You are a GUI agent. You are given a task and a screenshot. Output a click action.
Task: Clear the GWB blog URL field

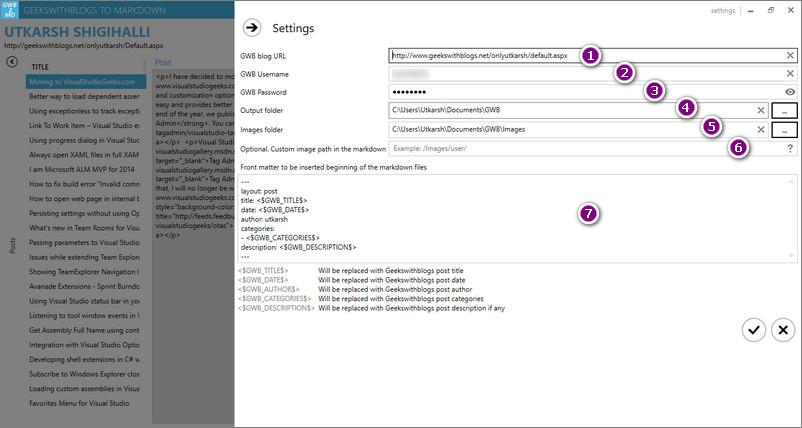tap(790, 55)
